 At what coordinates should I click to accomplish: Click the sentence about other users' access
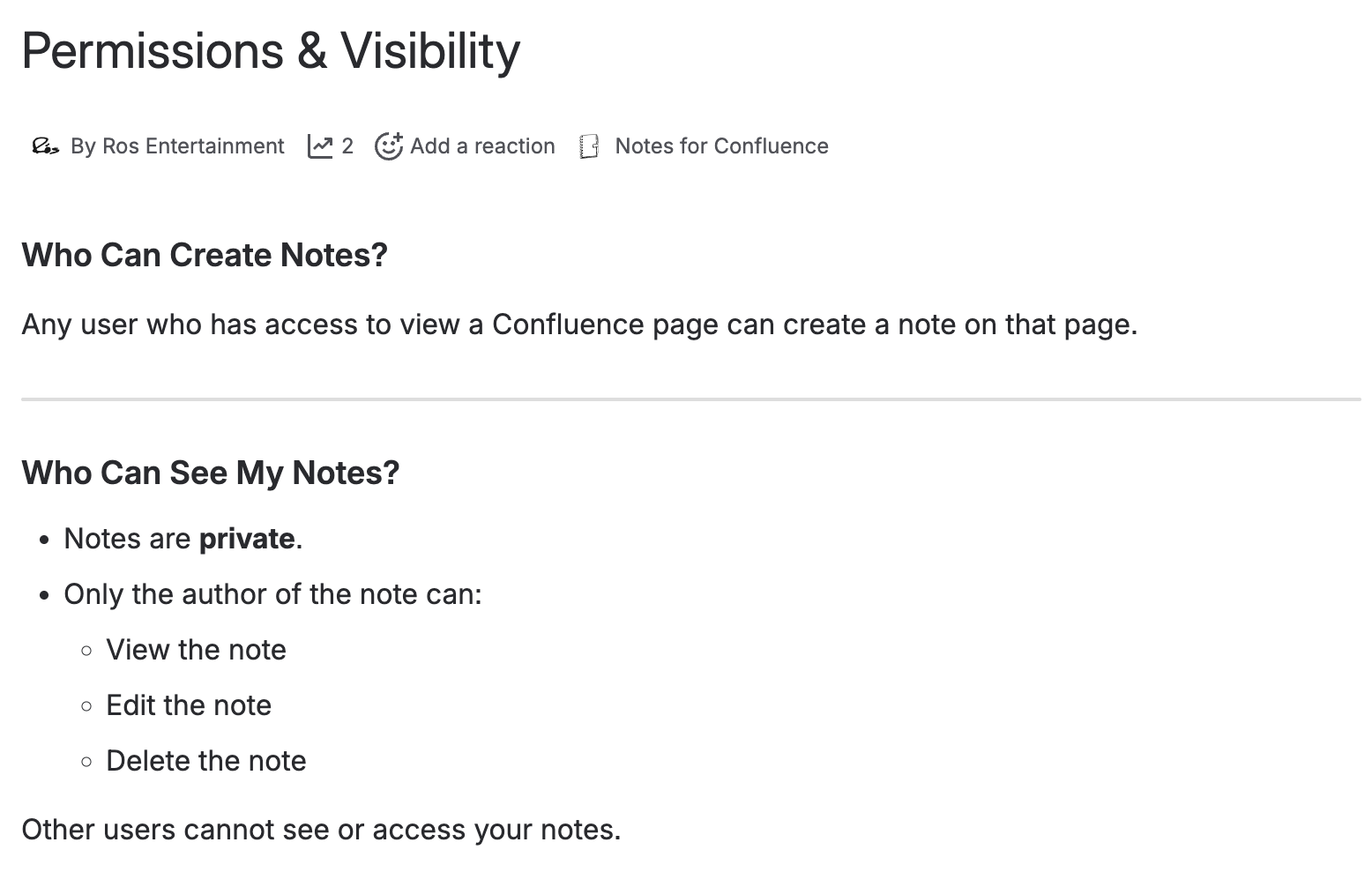(x=322, y=829)
